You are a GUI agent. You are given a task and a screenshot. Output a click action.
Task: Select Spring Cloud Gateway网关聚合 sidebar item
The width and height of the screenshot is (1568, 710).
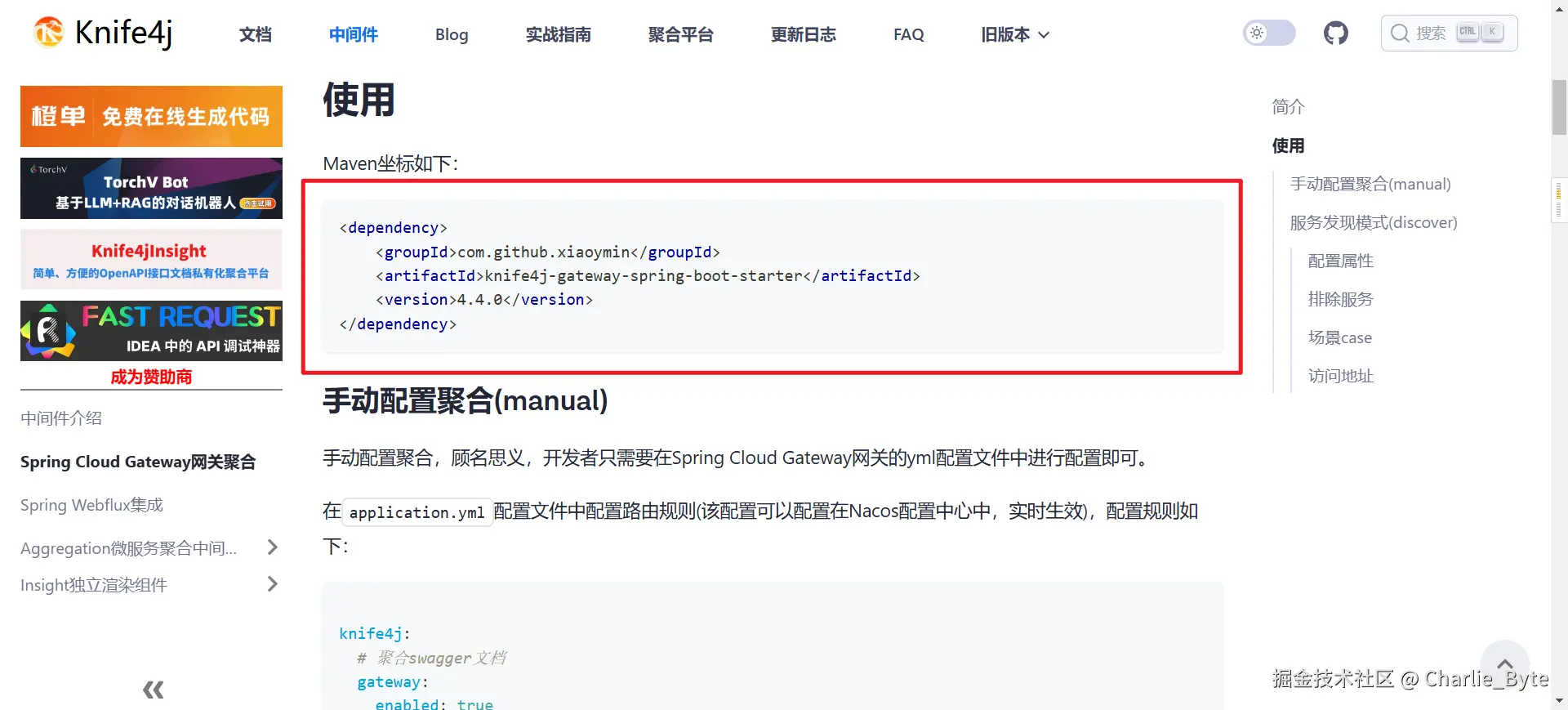138,462
